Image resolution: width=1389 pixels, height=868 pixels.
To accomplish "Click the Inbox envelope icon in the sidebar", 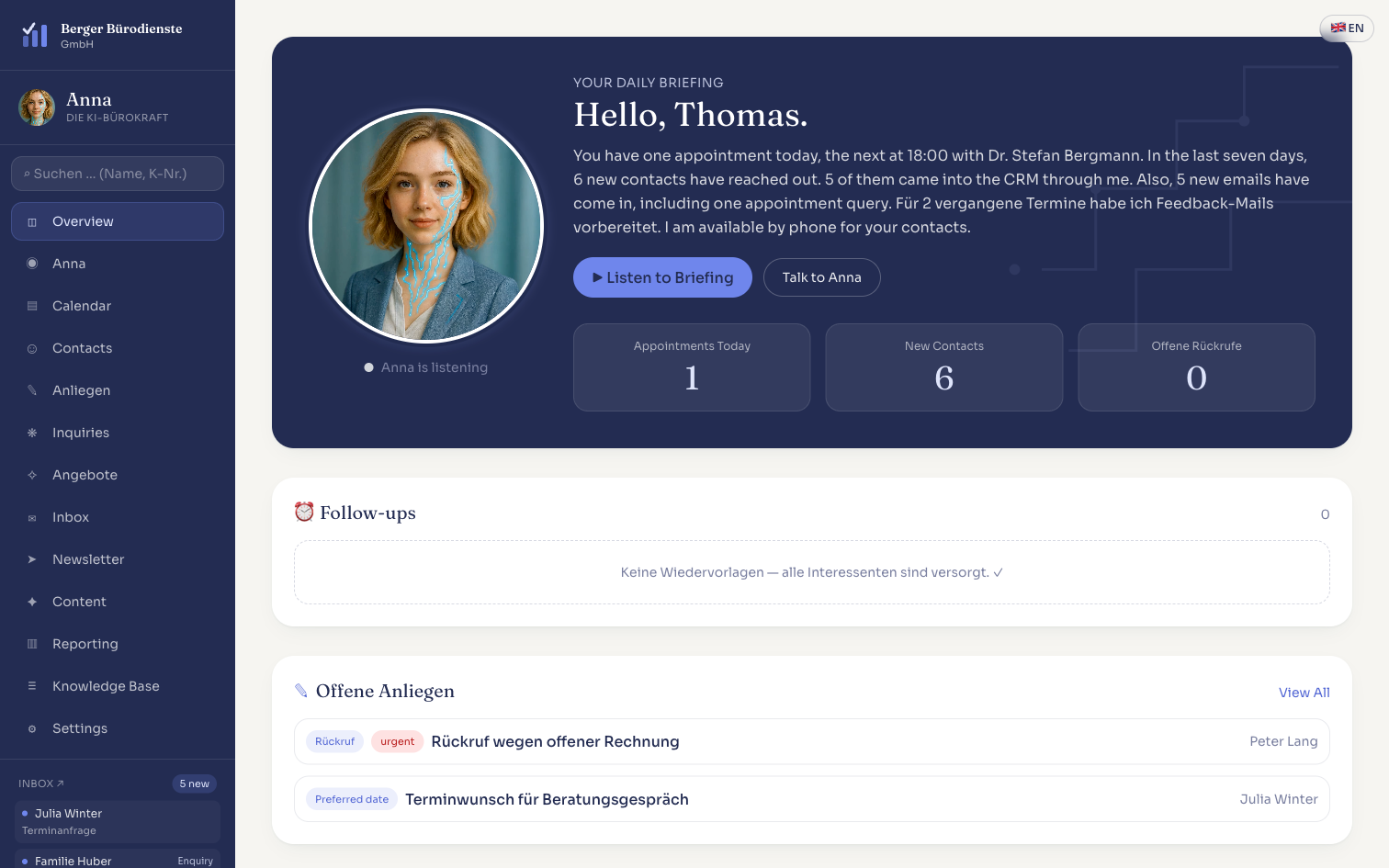I will pyautogui.click(x=32, y=518).
